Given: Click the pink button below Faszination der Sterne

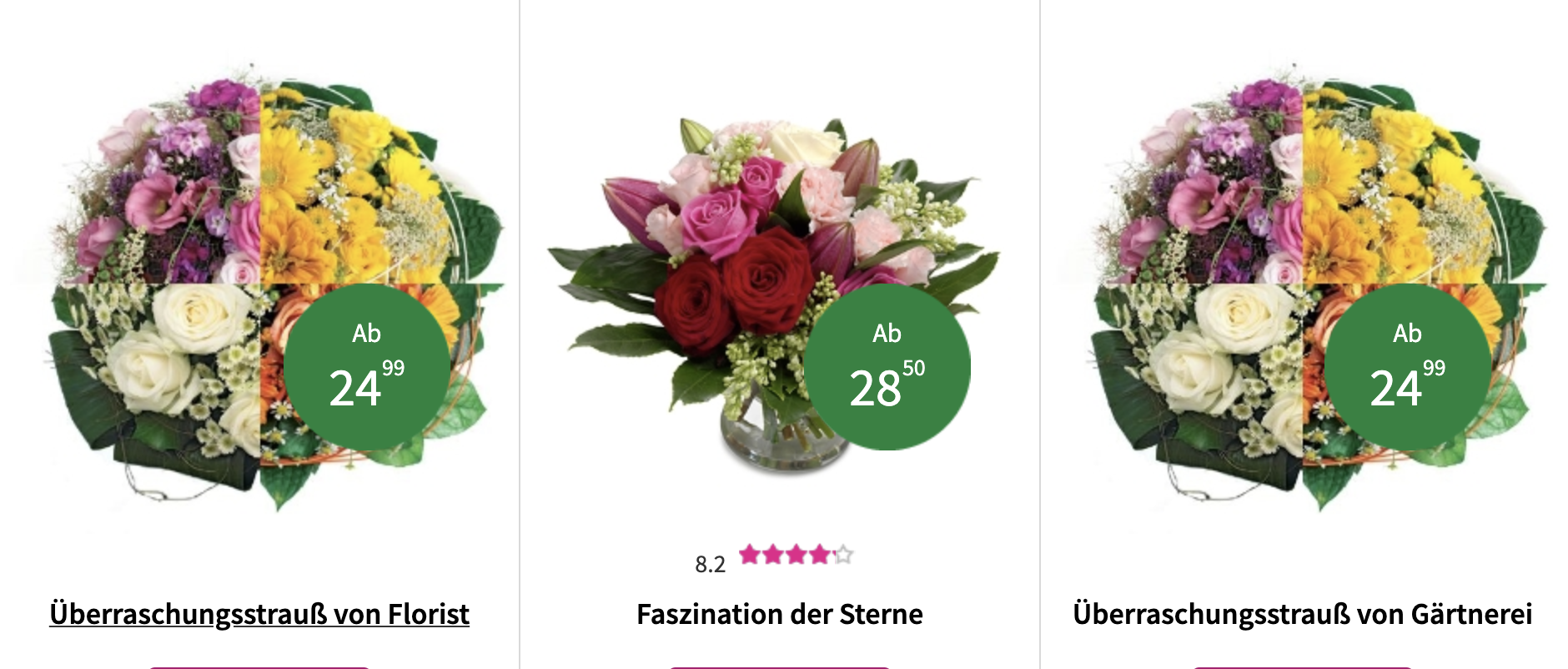Looking at the screenshot, I should pyautogui.click(x=780, y=667).
